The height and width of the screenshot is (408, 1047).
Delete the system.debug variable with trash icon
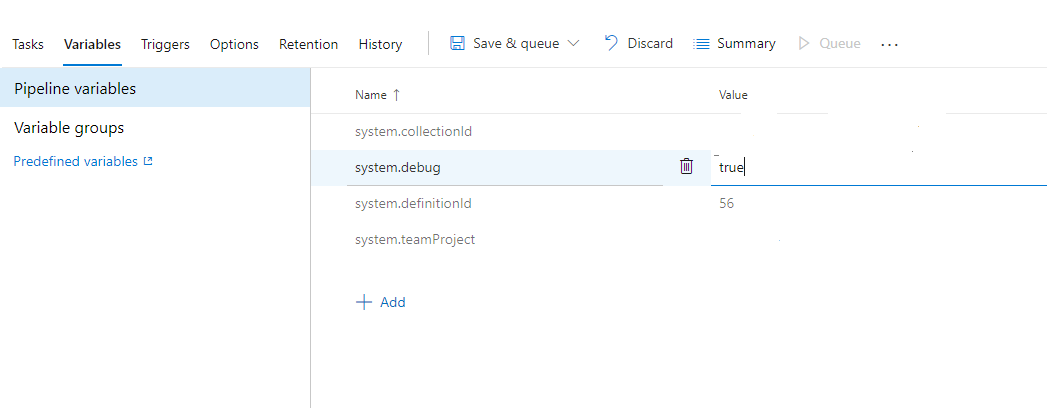(x=686, y=167)
